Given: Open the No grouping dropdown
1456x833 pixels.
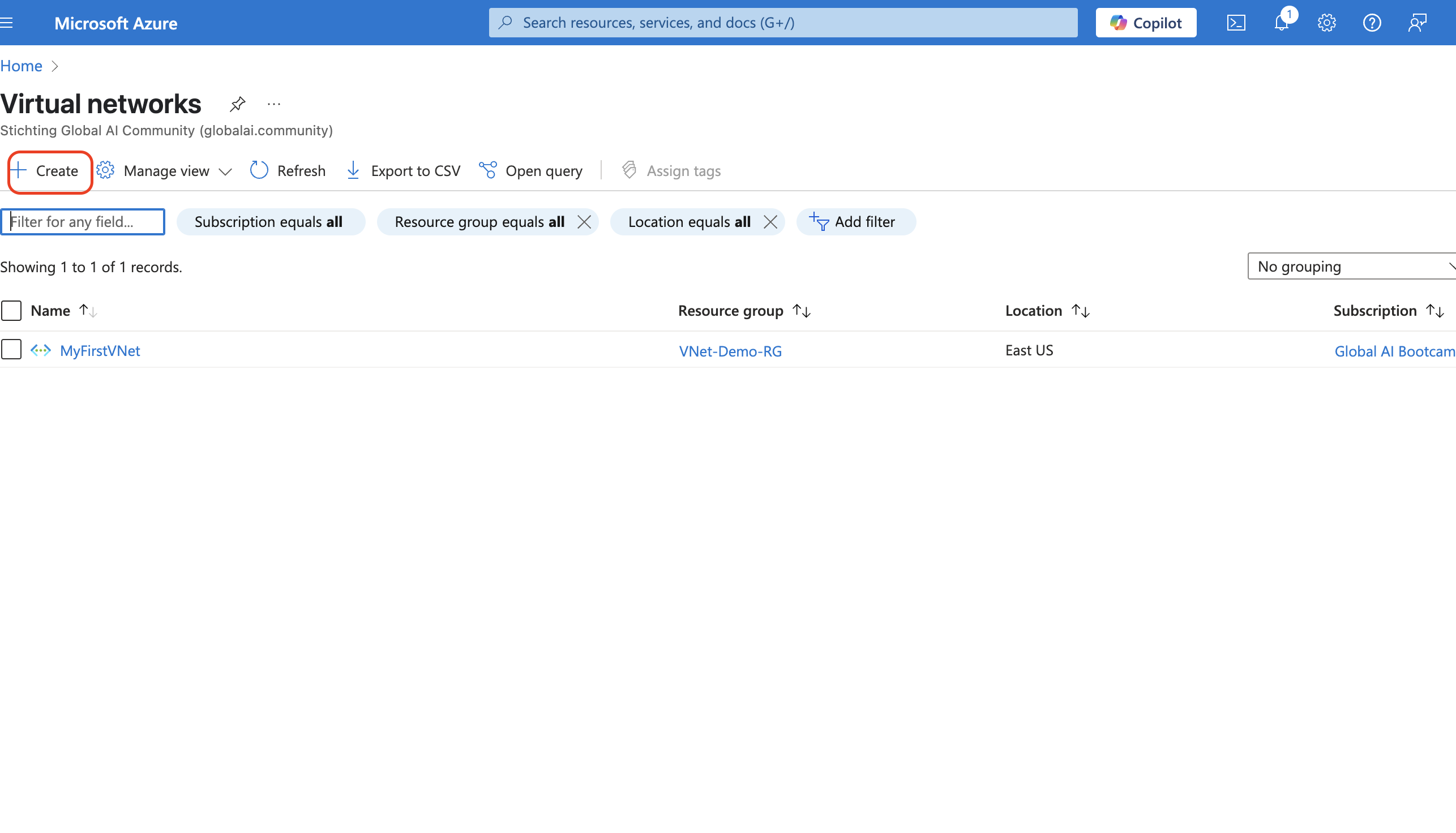Looking at the screenshot, I should click(x=1352, y=266).
